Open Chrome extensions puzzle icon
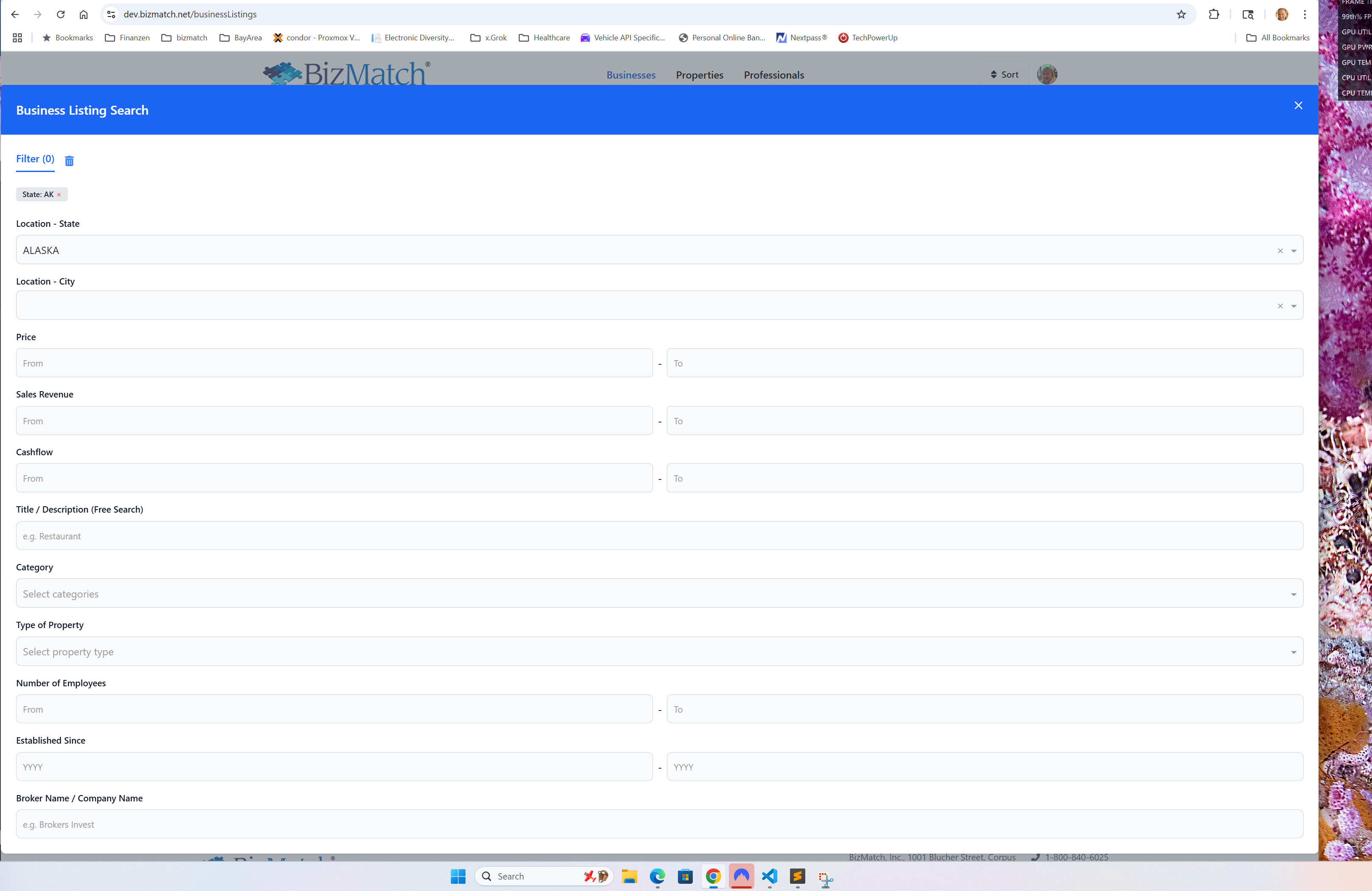 click(x=1214, y=14)
